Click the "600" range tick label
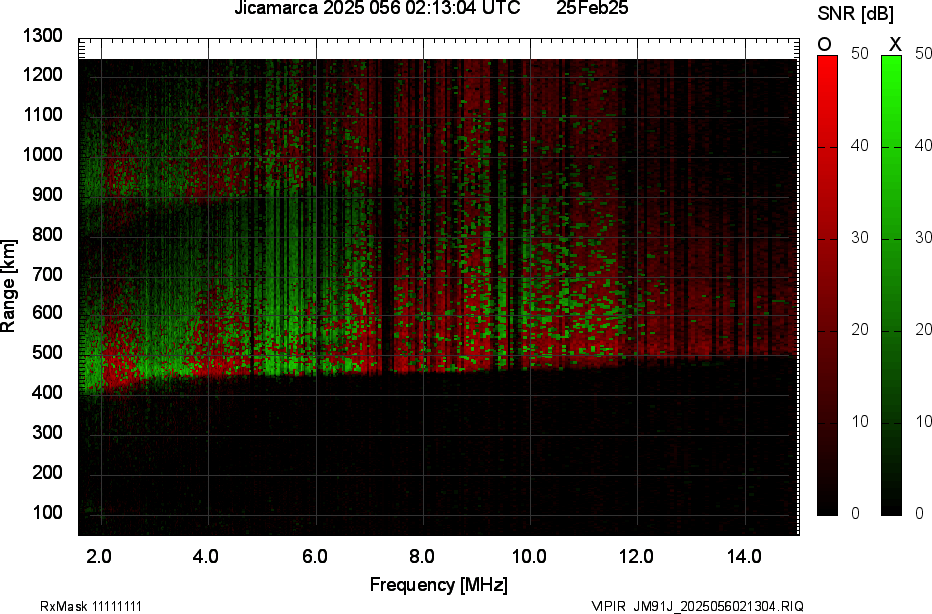The height and width of the screenshot is (614, 932). [46, 313]
